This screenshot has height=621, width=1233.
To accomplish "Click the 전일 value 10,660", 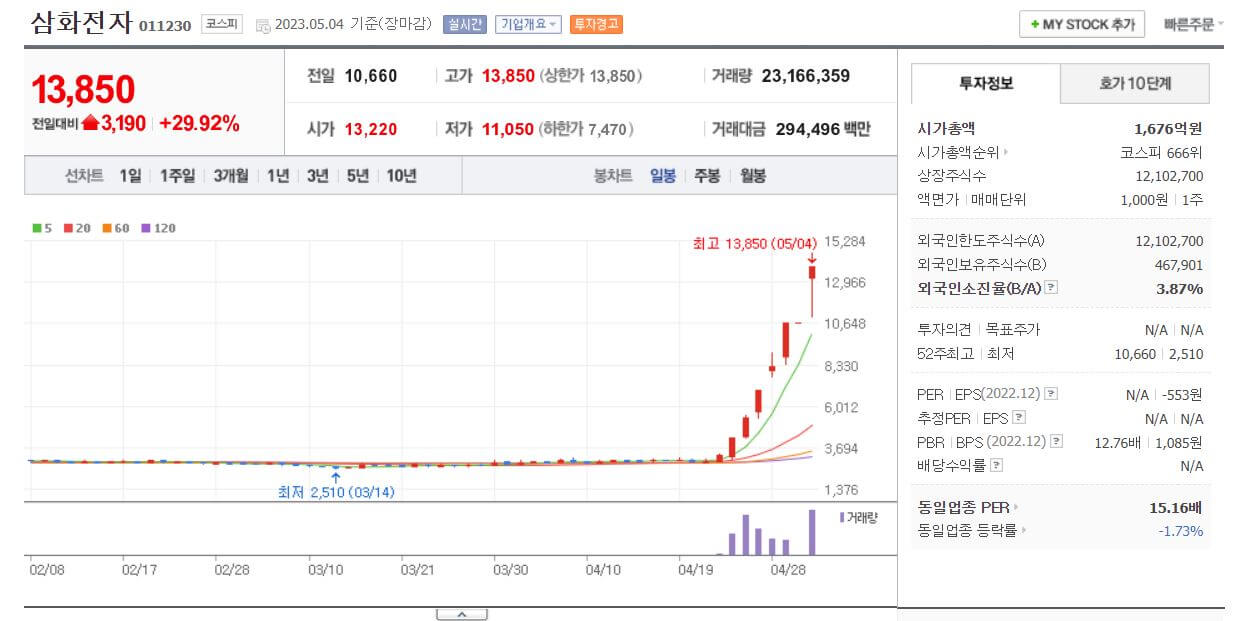I will pyautogui.click(x=371, y=76).
